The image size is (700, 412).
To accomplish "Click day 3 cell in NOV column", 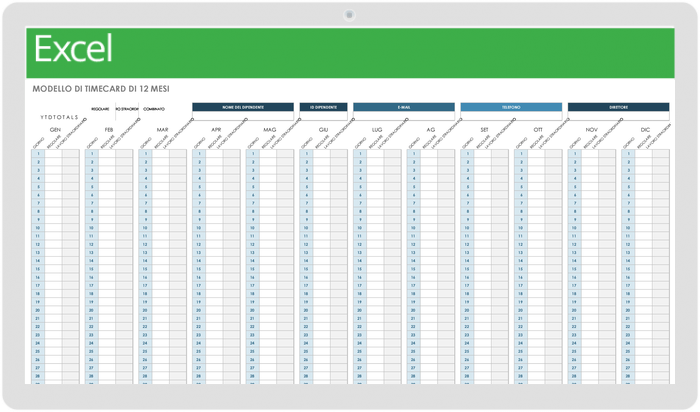I will point(574,170).
